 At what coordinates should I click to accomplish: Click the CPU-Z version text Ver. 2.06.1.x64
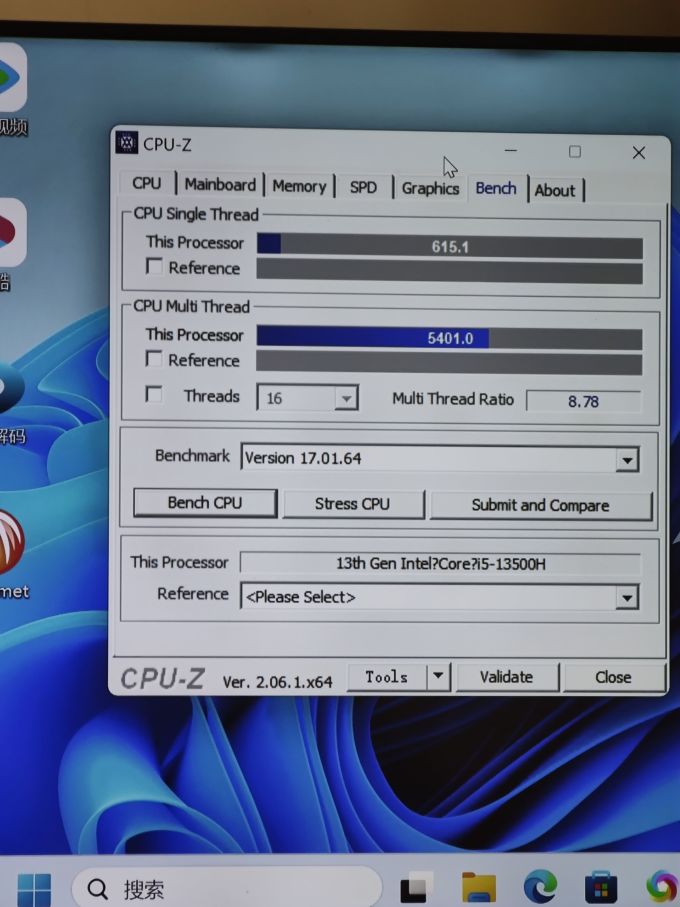click(x=278, y=682)
